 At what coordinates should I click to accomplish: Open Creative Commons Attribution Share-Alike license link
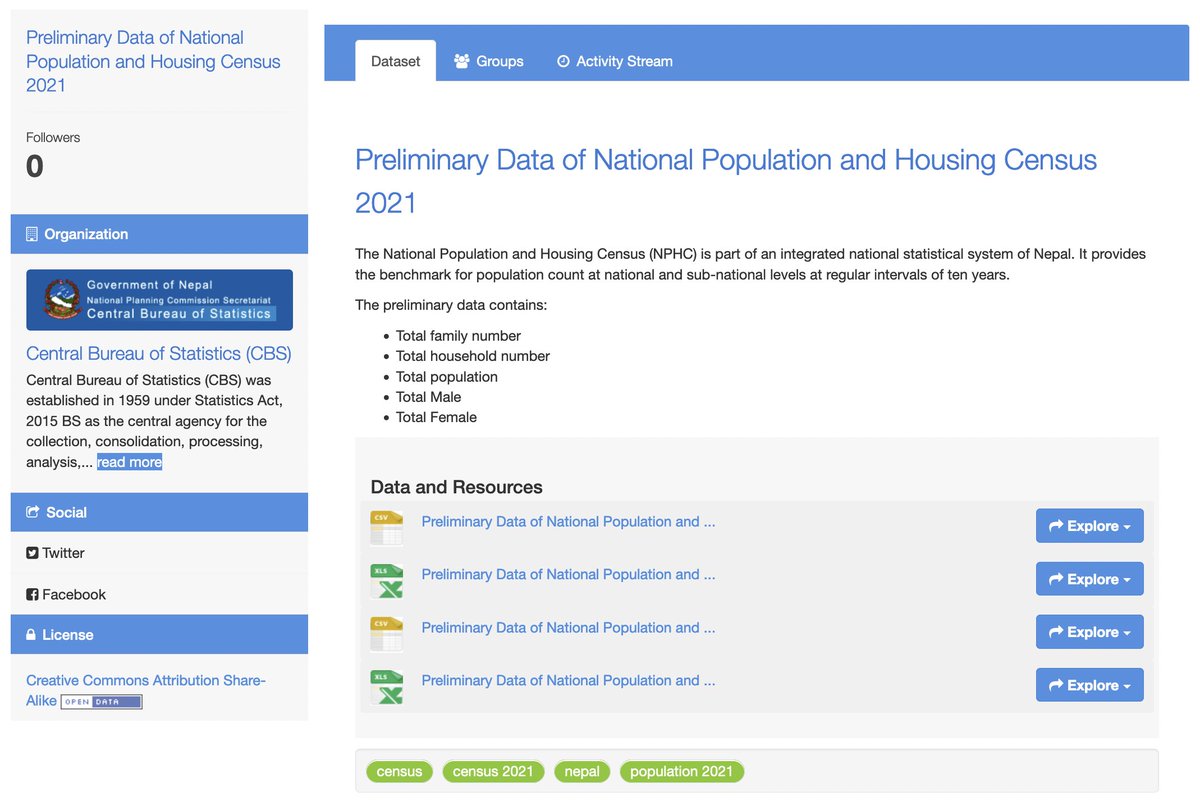(x=146, y=690)
